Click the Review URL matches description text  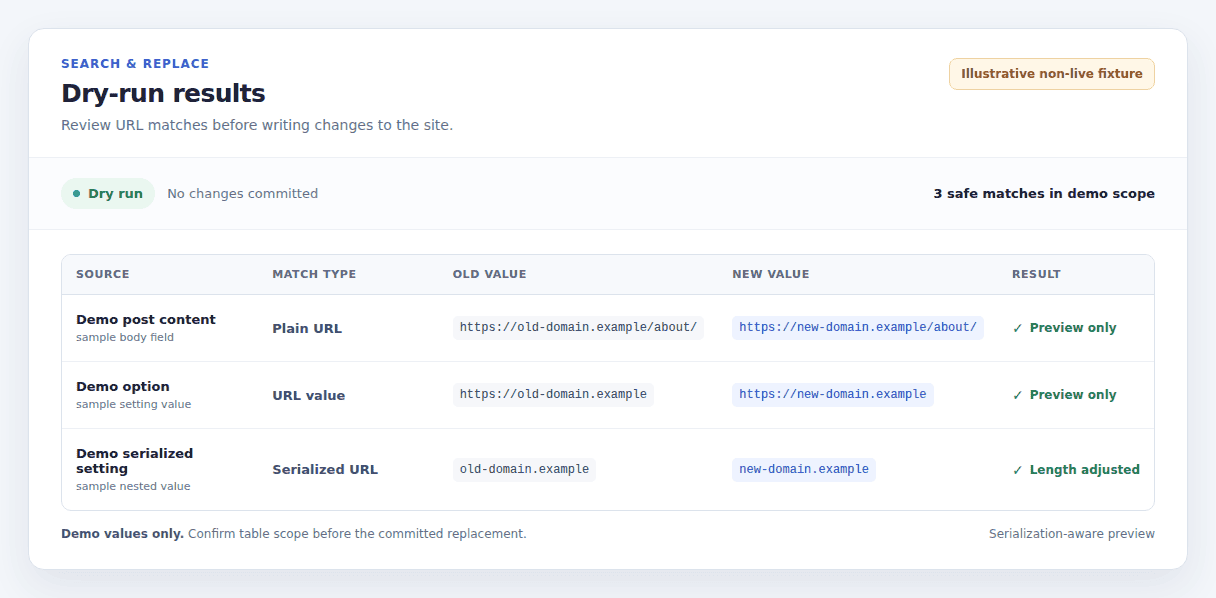point(257,126)
